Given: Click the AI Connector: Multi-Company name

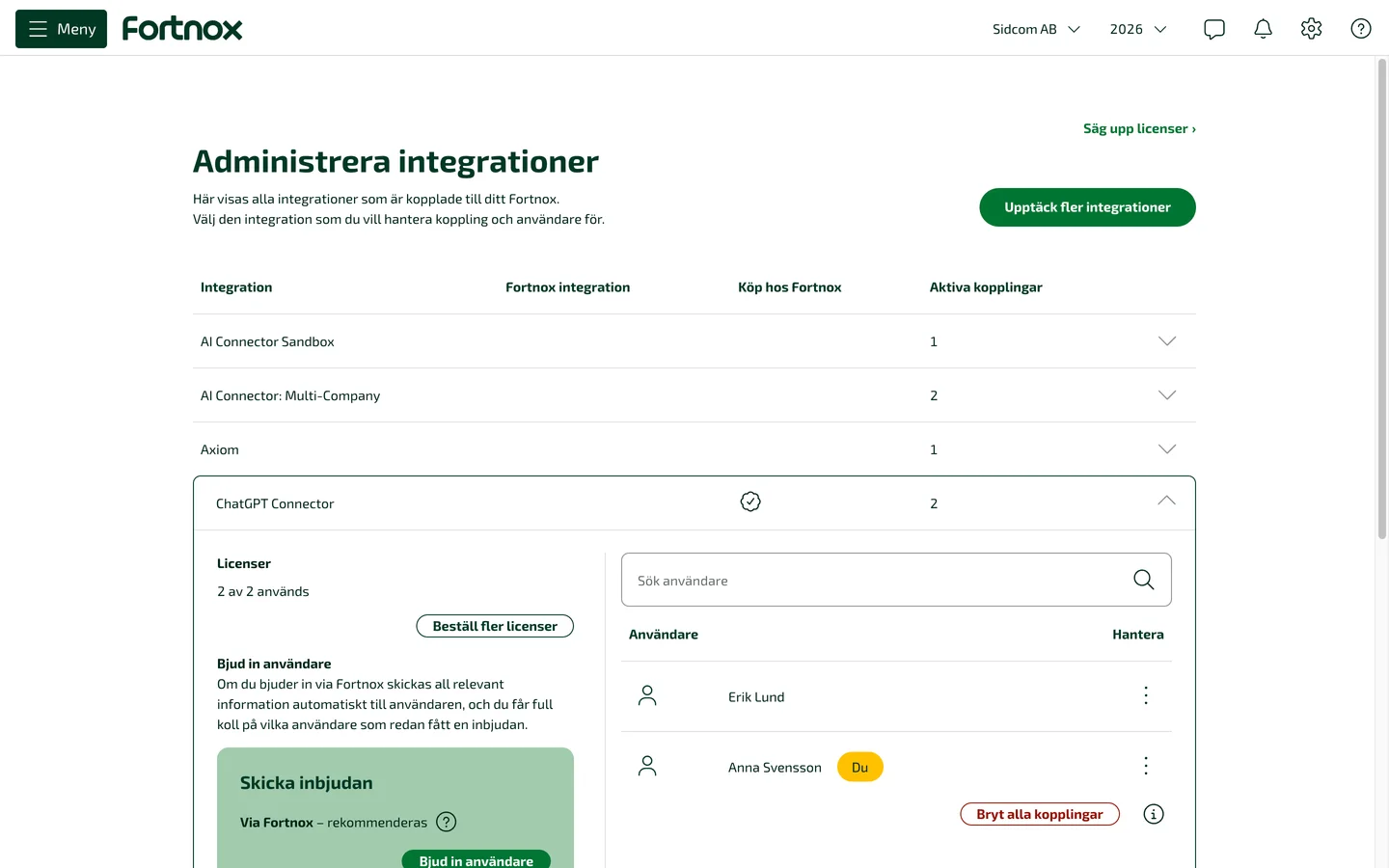Looking at the screenshot, I should [290, 395].
